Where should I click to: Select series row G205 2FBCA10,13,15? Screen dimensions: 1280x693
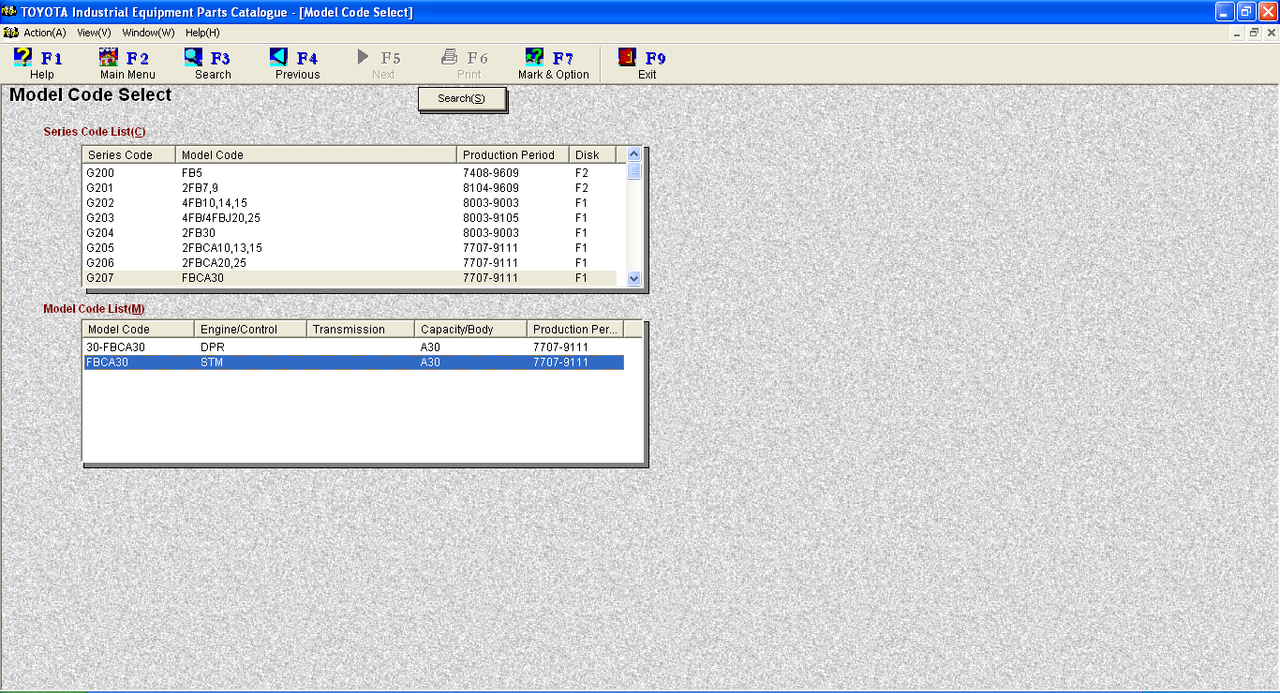pyautogui.click(x=350, y=248)
